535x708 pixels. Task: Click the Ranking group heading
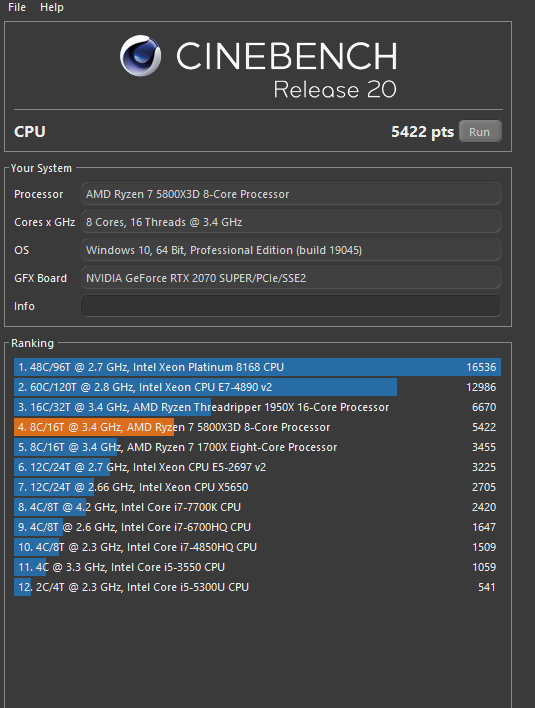[32, 343]
